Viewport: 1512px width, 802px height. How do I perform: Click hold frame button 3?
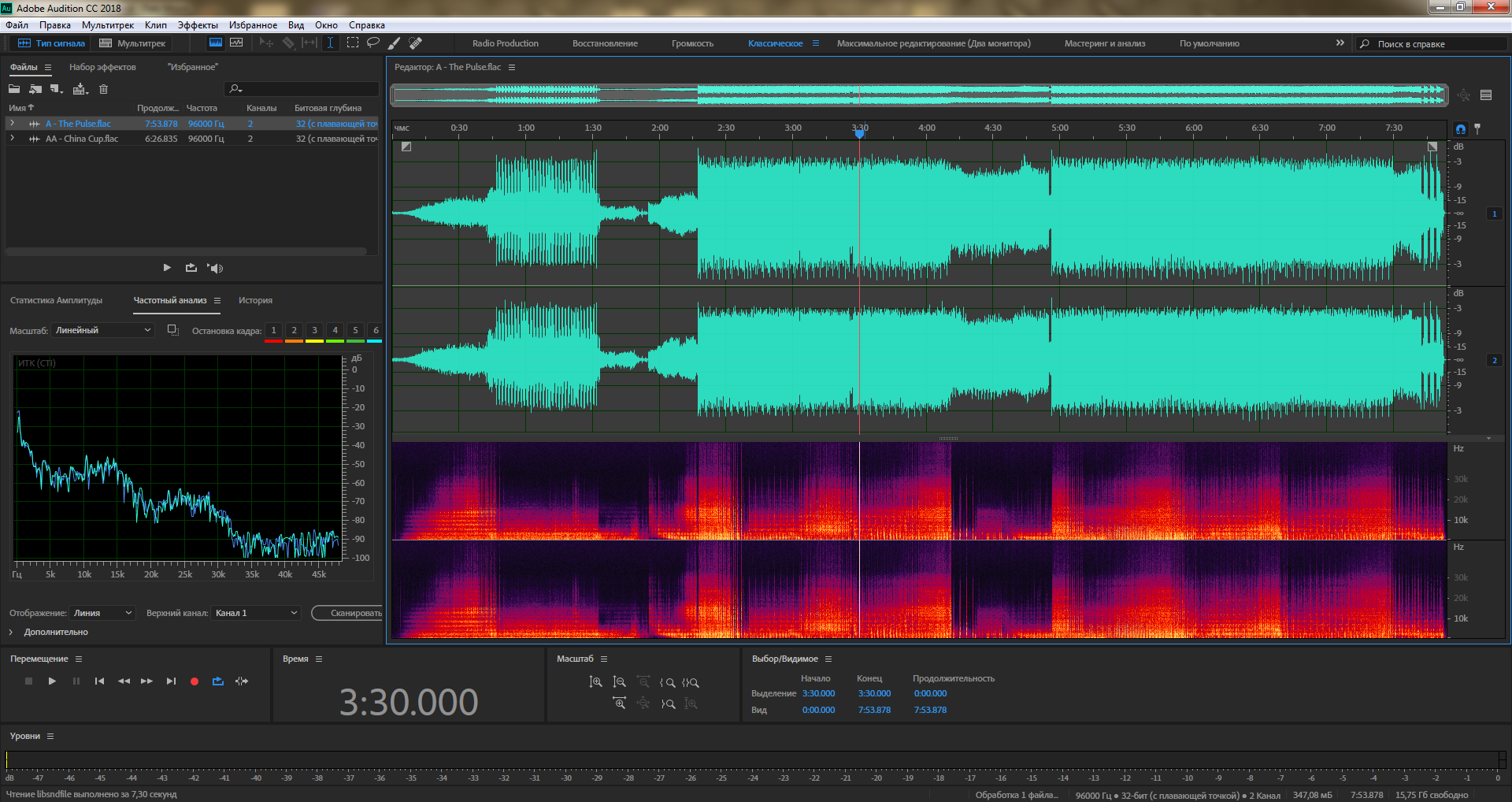point(314,330)
